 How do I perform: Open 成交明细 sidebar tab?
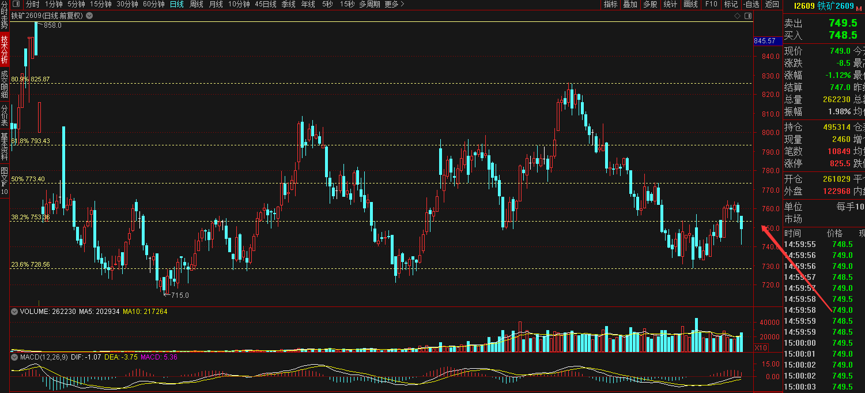(x=4, y=83)
